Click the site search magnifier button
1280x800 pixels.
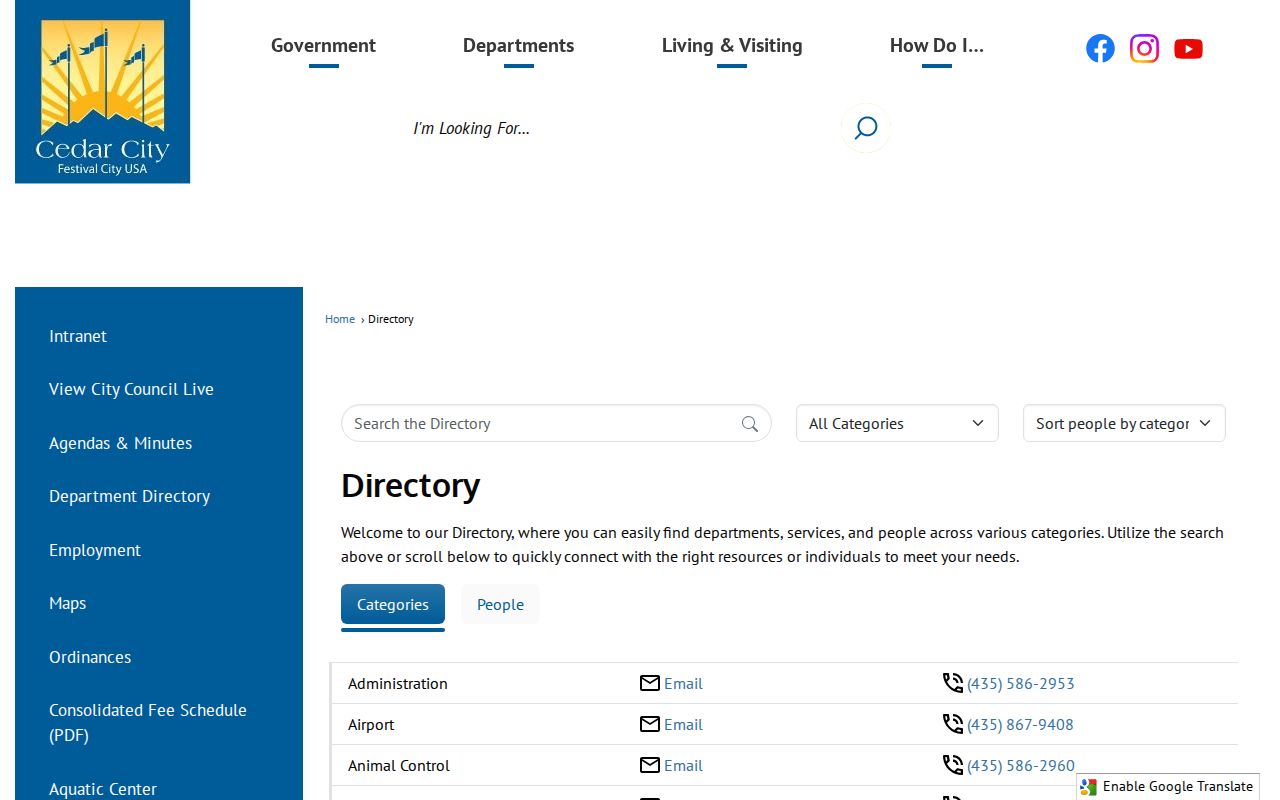click(x=866, y=128)
